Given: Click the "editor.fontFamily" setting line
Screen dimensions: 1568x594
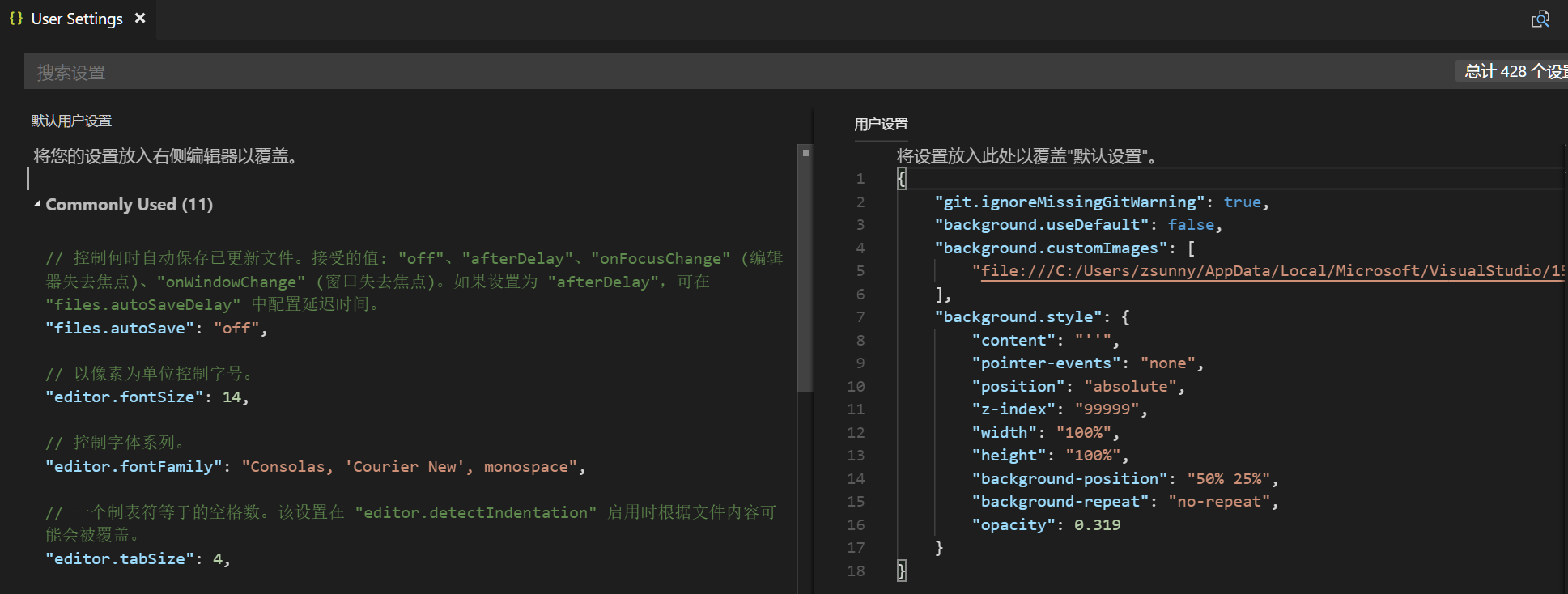Looking at the screenshot, I should point(315,466).
